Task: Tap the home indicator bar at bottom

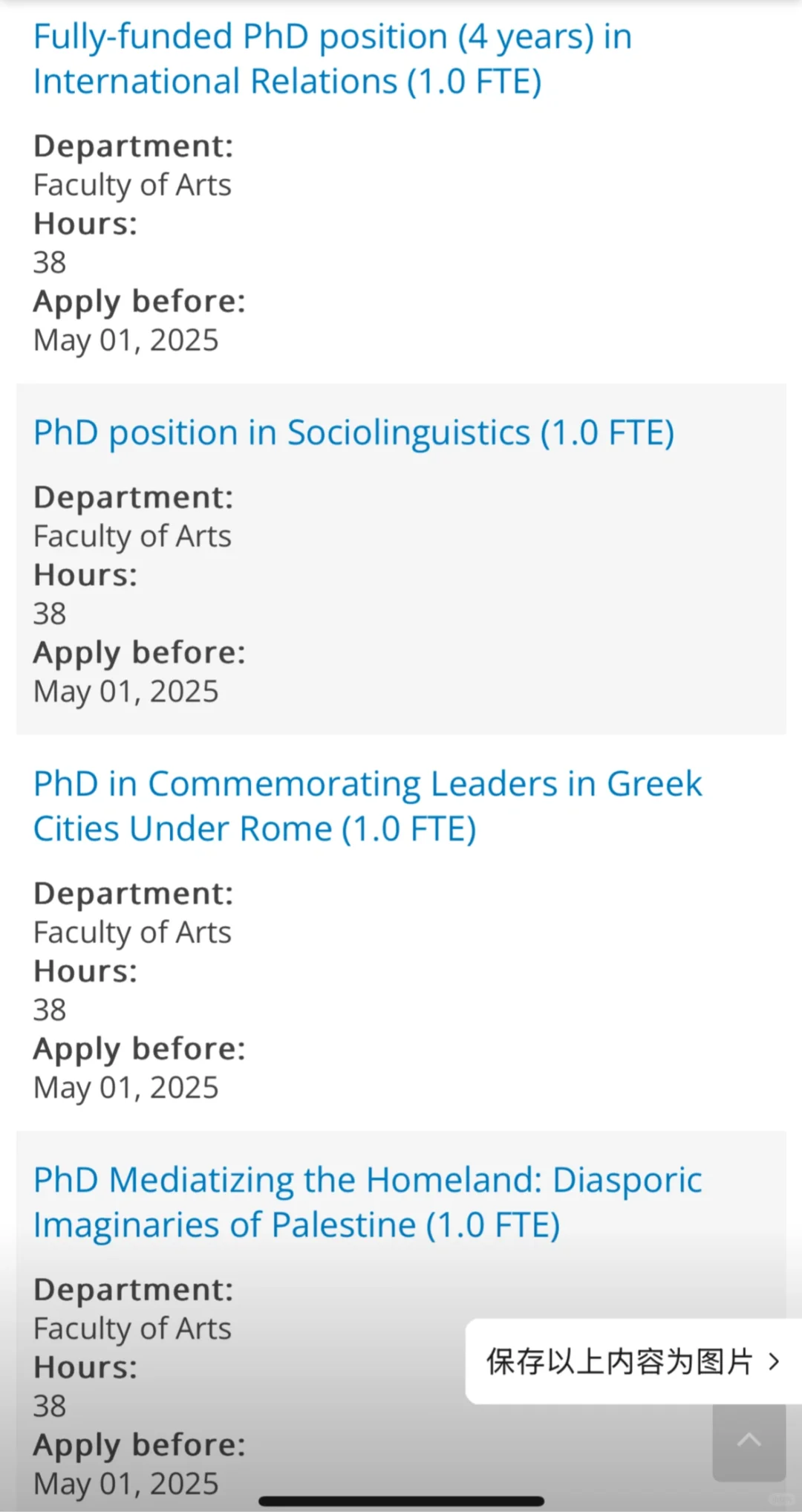Action: (401, 1502)
